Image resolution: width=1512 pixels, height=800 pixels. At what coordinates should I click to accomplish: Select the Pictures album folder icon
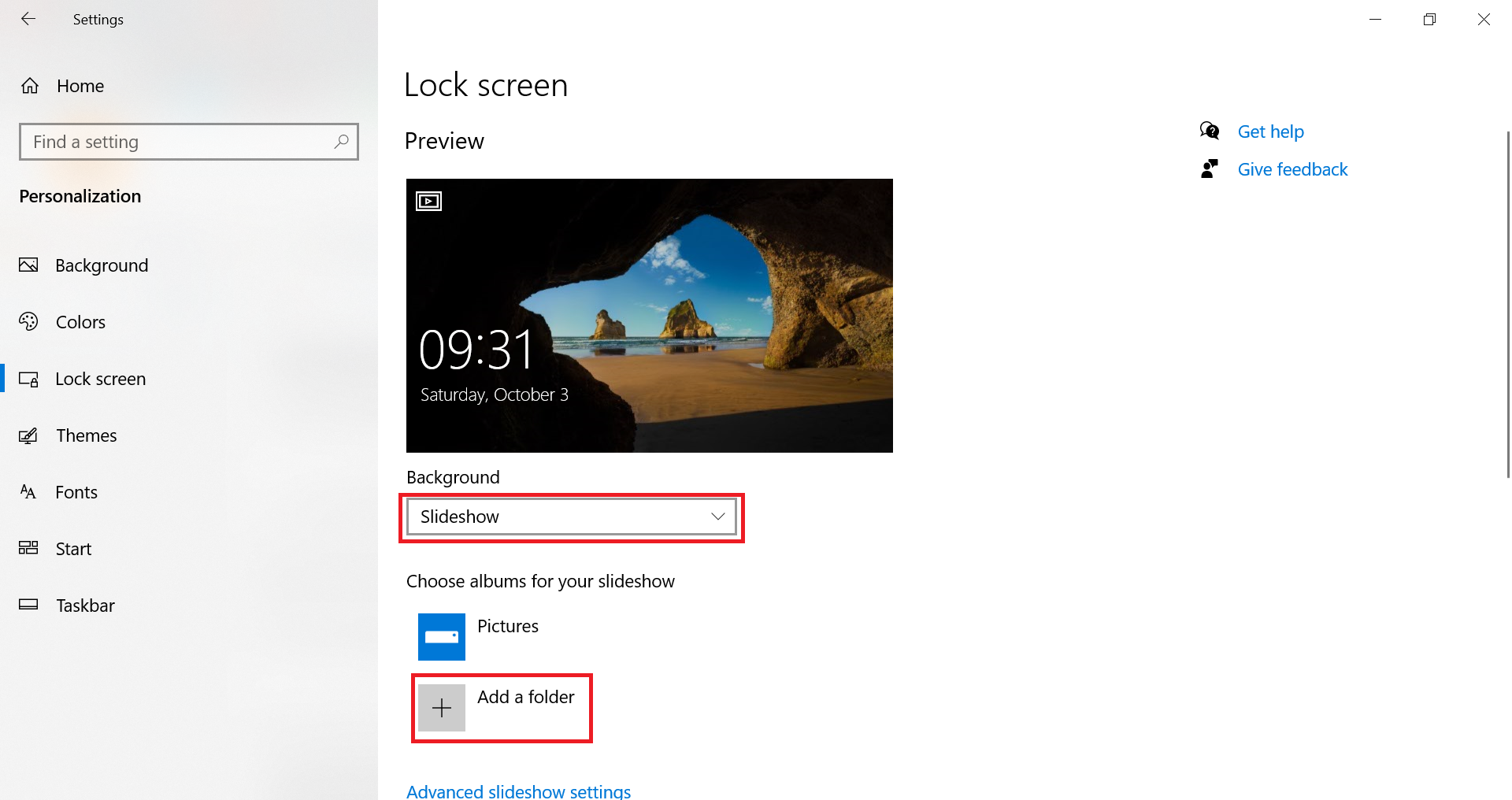tap(442, 637)
